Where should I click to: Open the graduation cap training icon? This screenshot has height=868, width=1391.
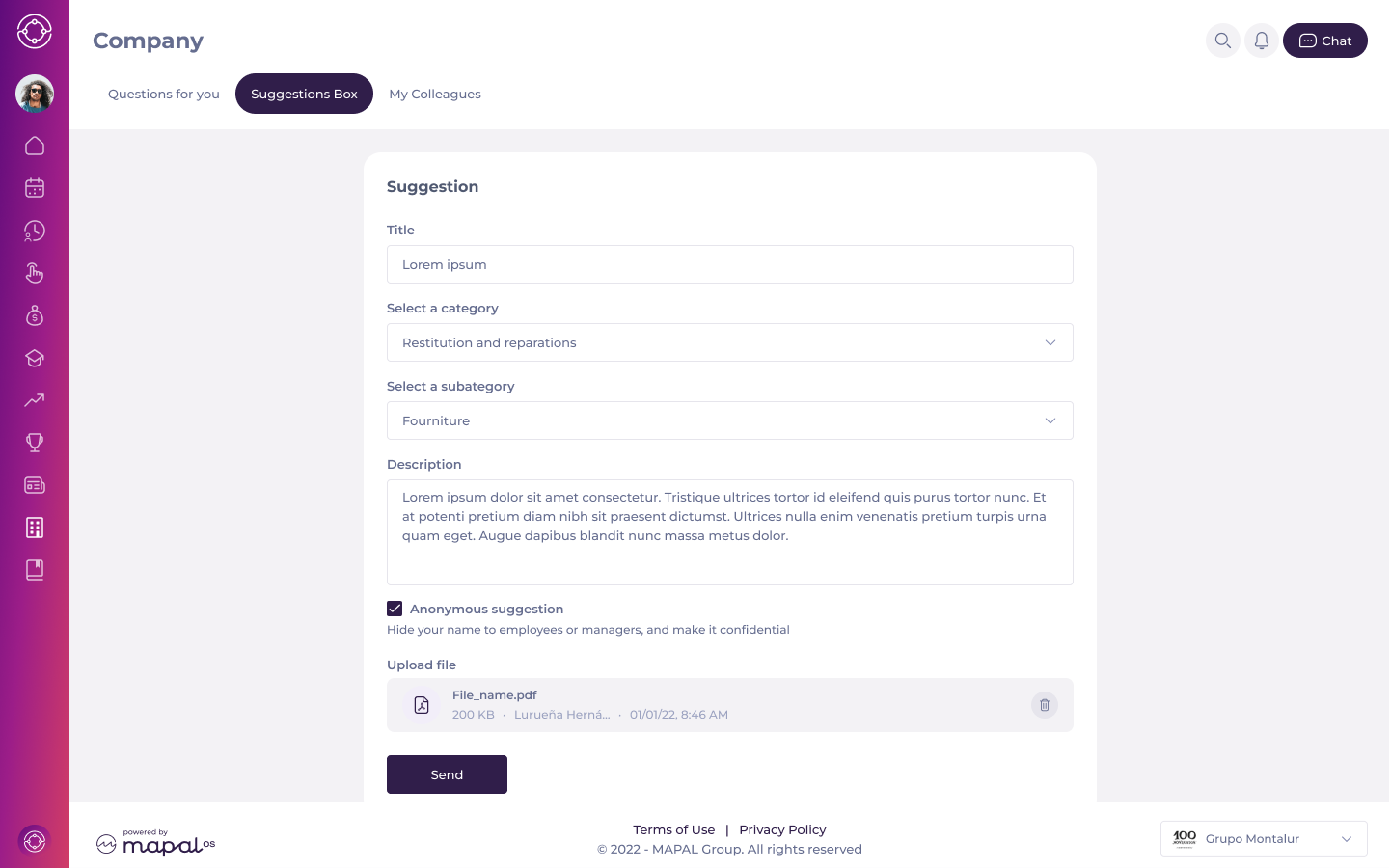click(x=35, y=358)
